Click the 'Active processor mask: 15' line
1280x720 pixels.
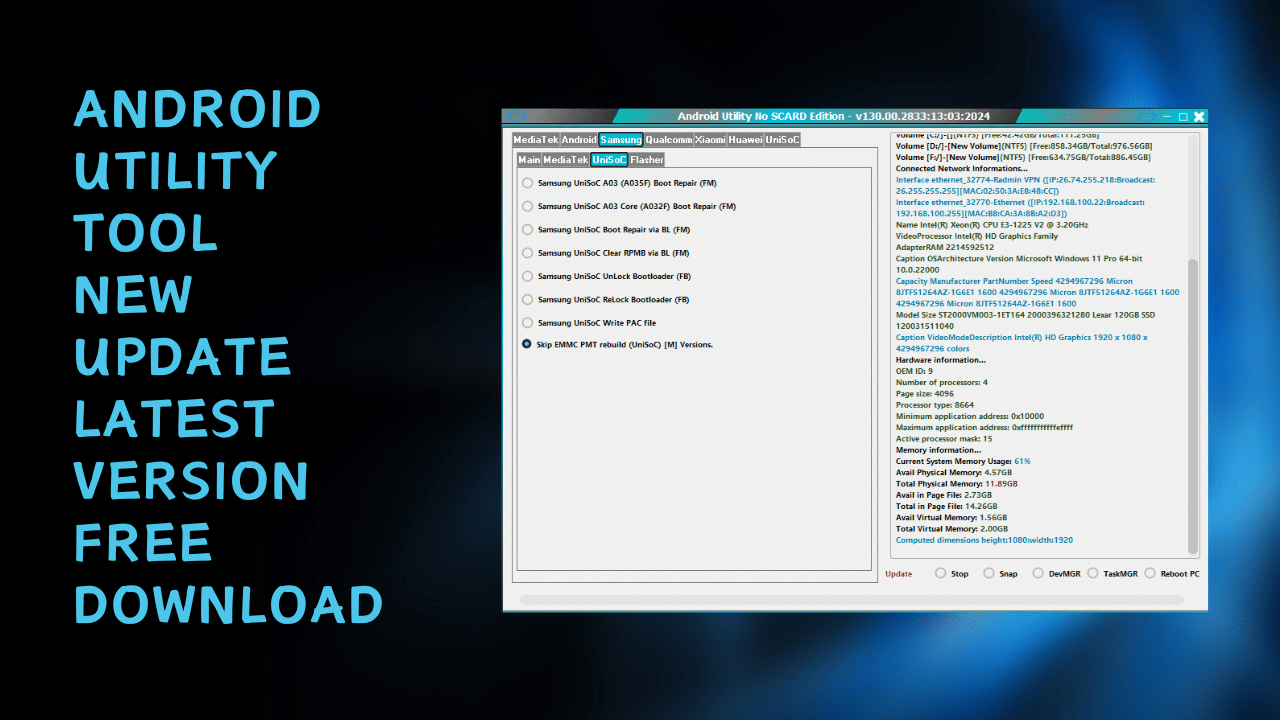coord(944,439)
